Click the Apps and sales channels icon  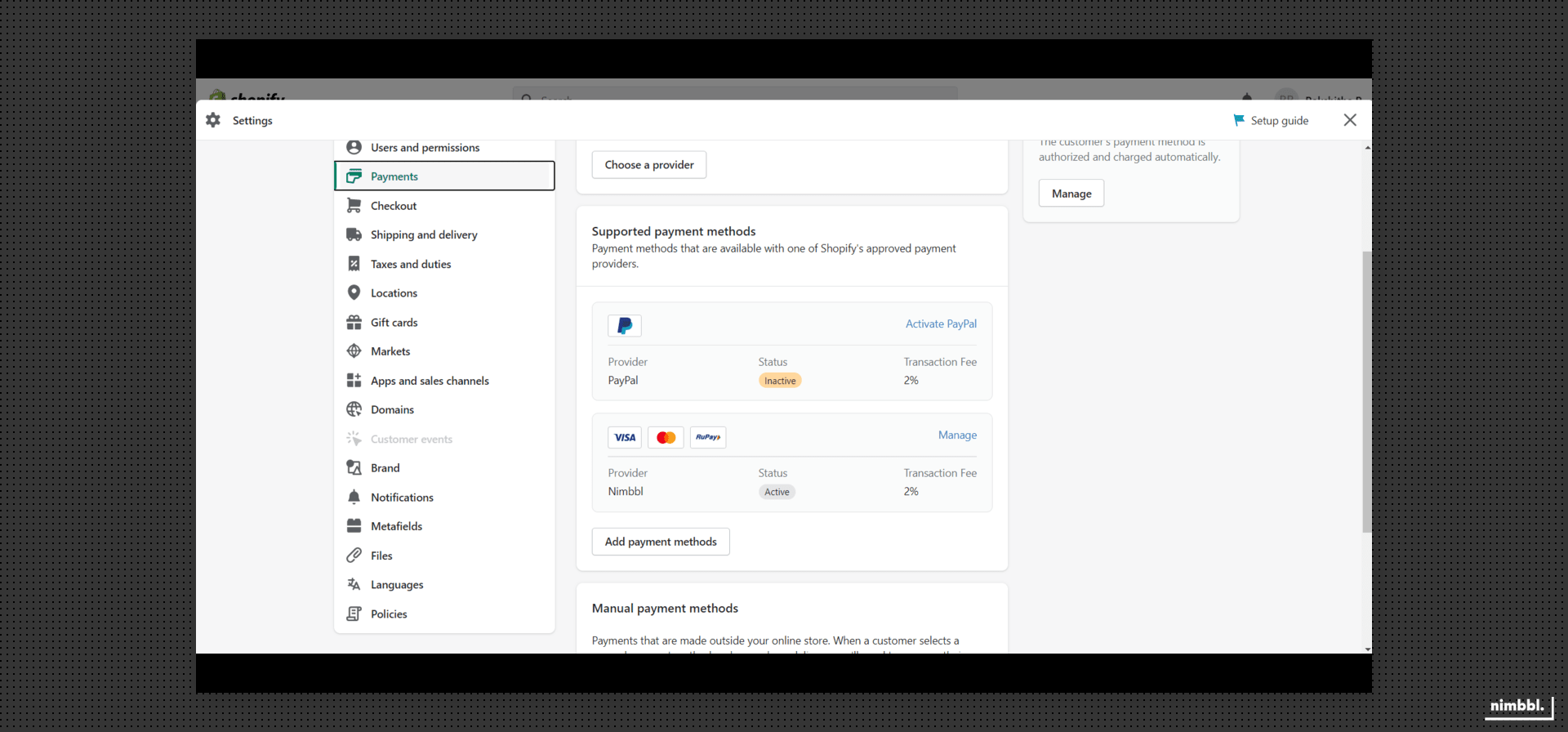[354, 381]
